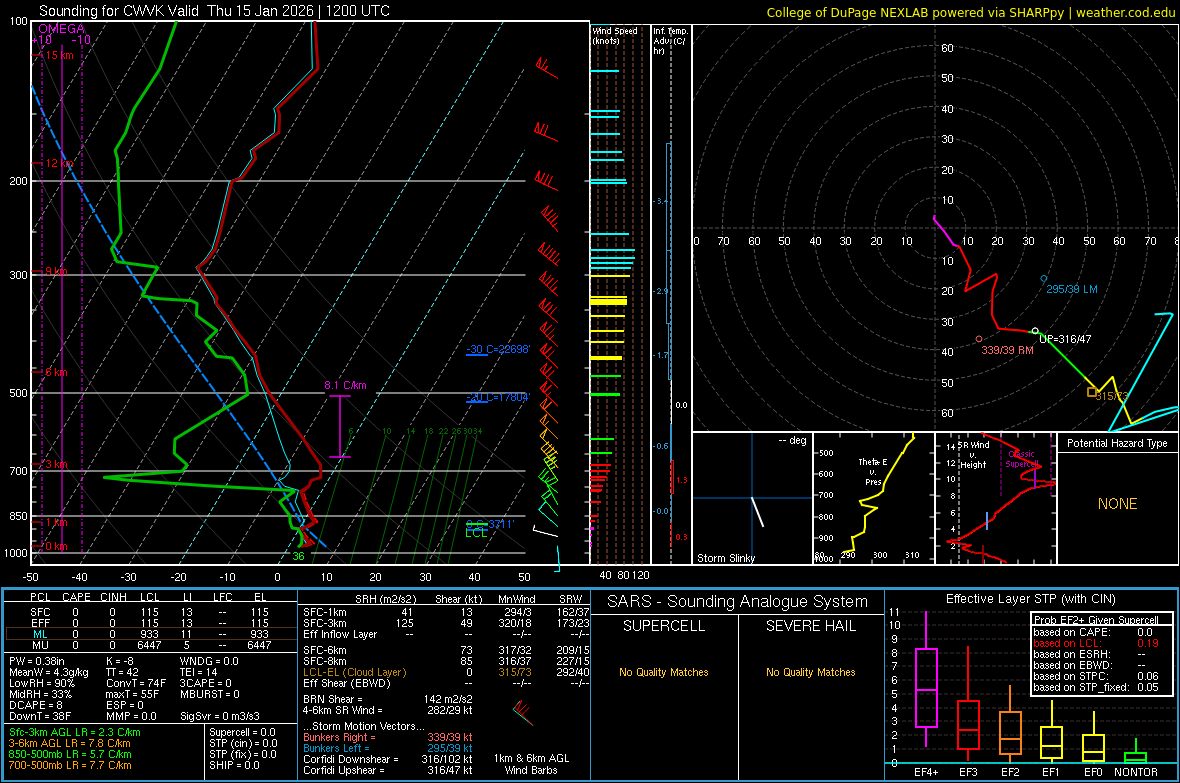This screenshot has height=783, width=1180.
Task: Click the Corfidi Downshear vector line
Action: tap(388, 759)
